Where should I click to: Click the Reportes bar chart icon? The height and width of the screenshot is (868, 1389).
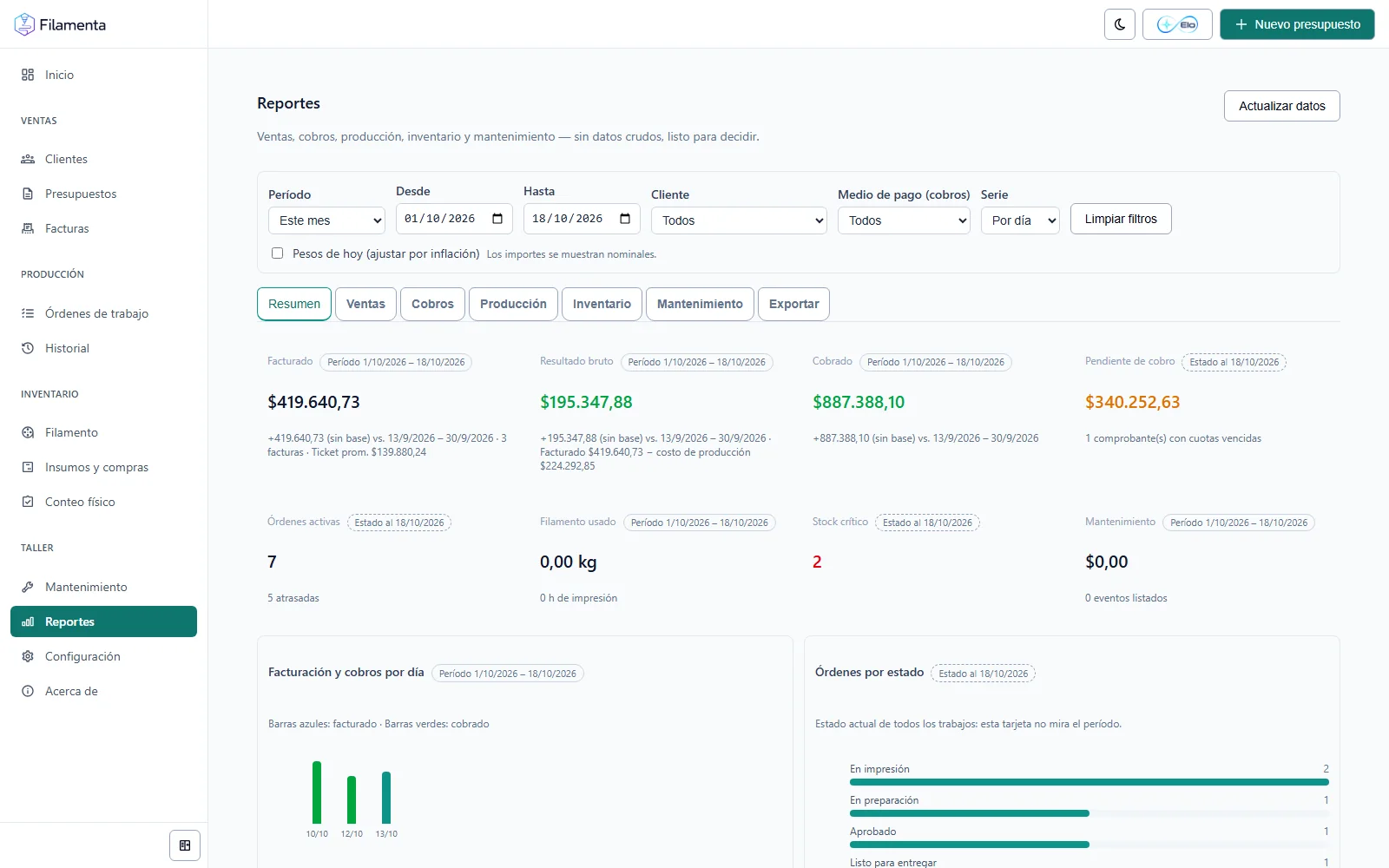tap(28, 621)
